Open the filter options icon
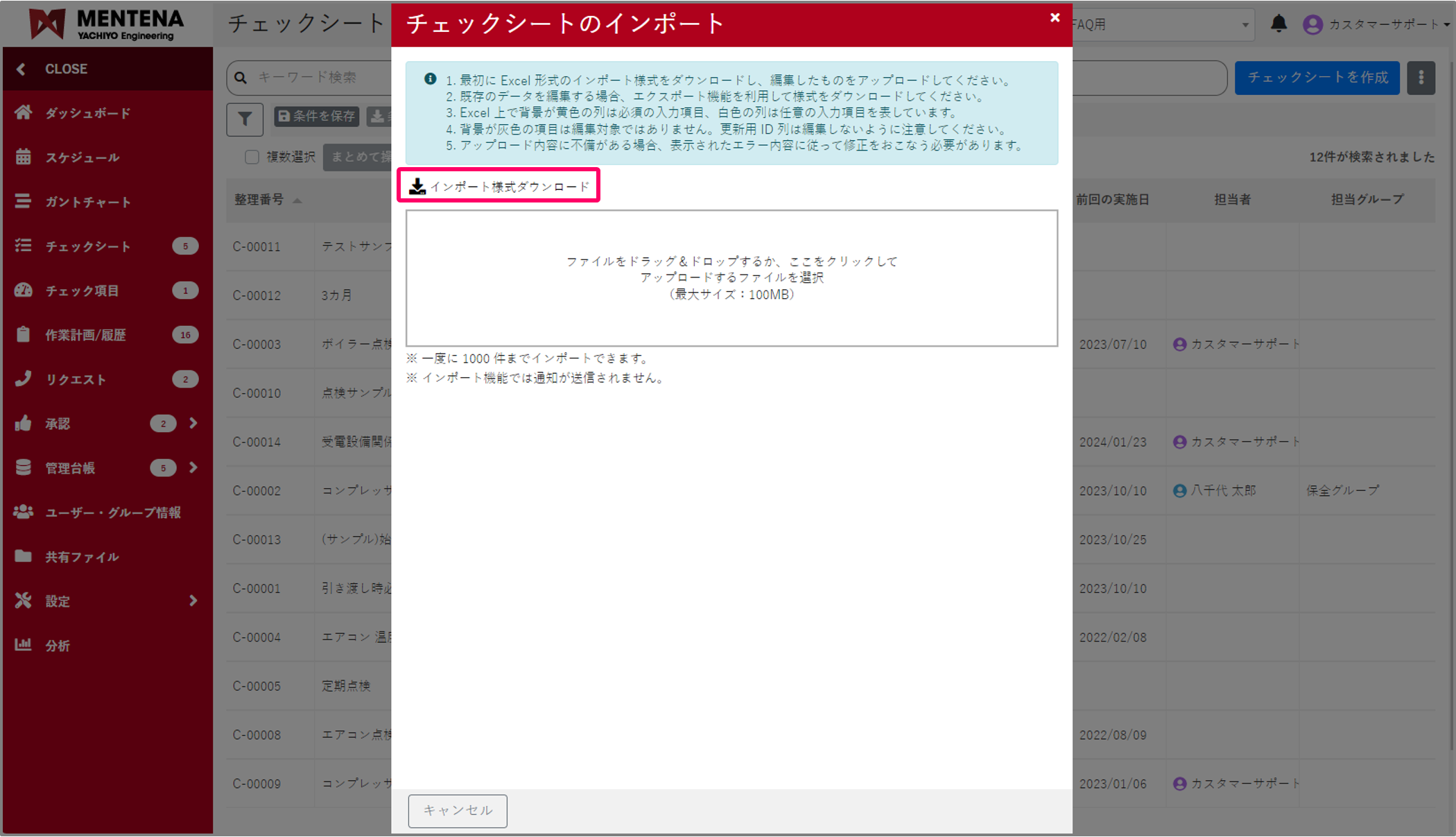Screen dimensions: 1456x837 [x=244, y=118]
